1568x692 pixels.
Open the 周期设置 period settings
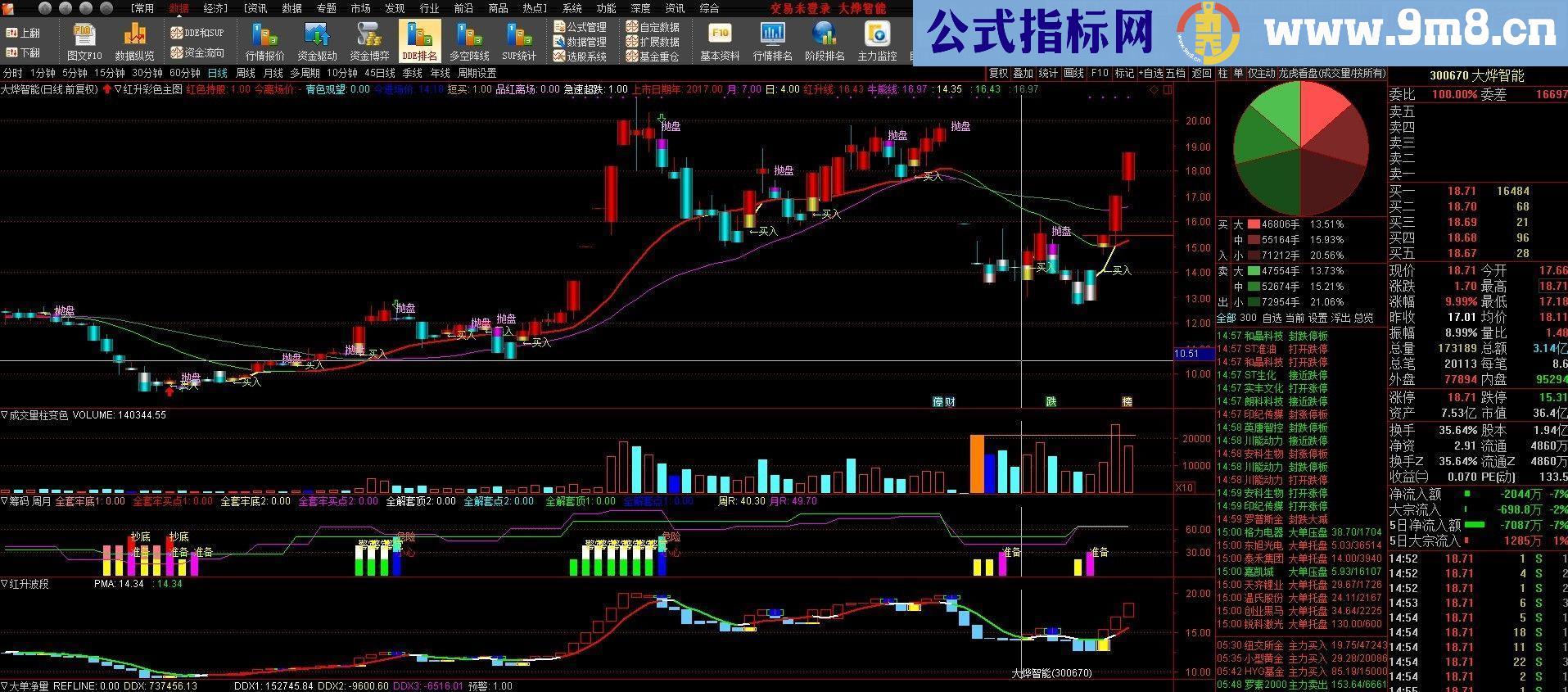point(477,73)
